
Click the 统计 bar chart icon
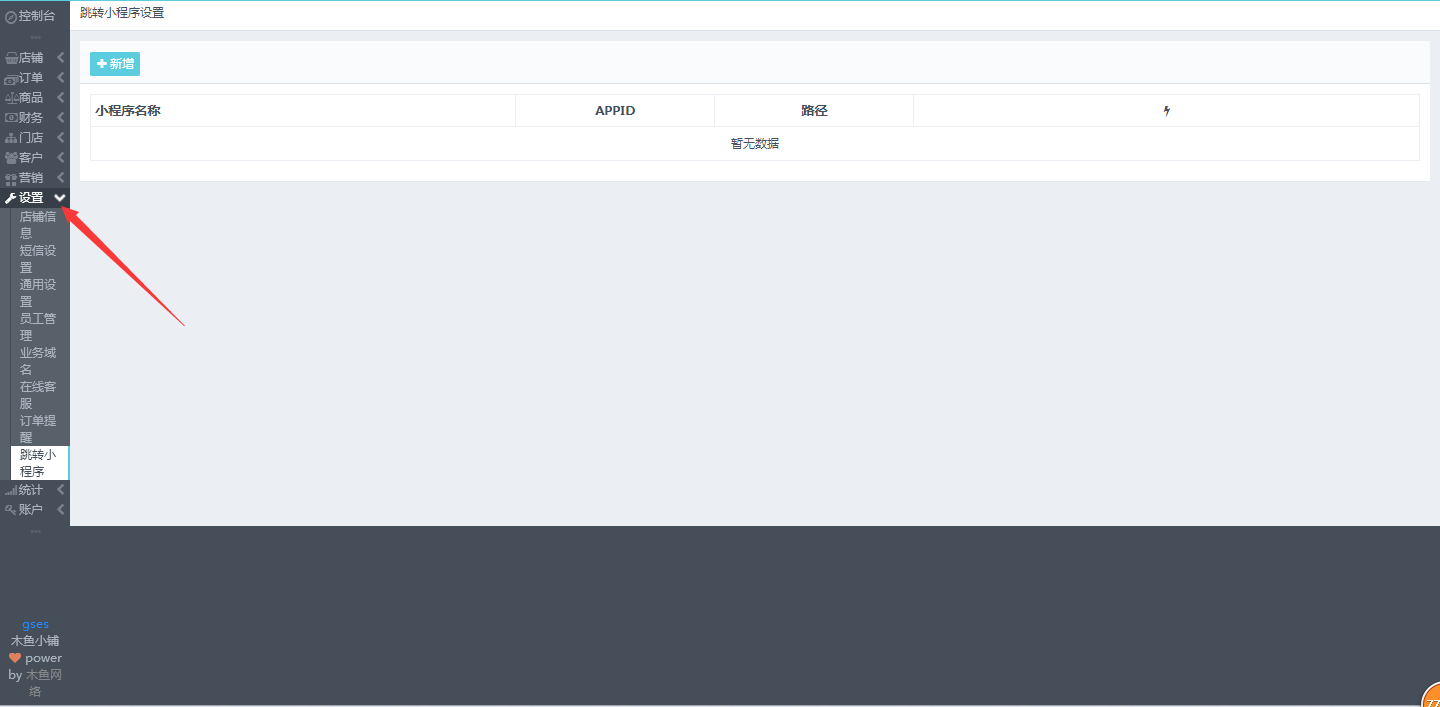[x=11, y=490]
